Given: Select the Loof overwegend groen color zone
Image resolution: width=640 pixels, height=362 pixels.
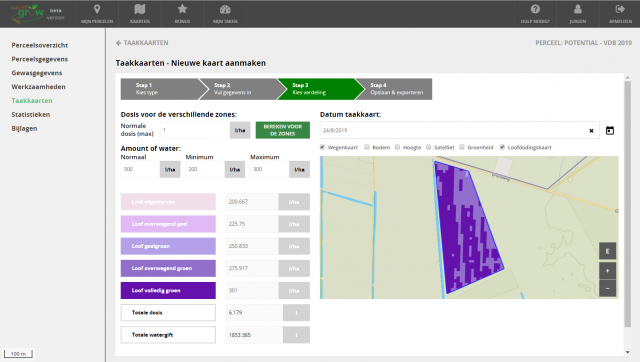Looking at the screenshot, I should pyautogui.click(x=168, y=268).
